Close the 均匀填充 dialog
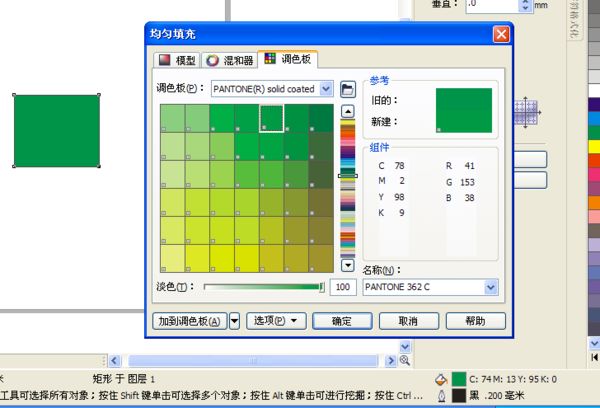The height and width of the screenshot is (408, 600). 501,34
